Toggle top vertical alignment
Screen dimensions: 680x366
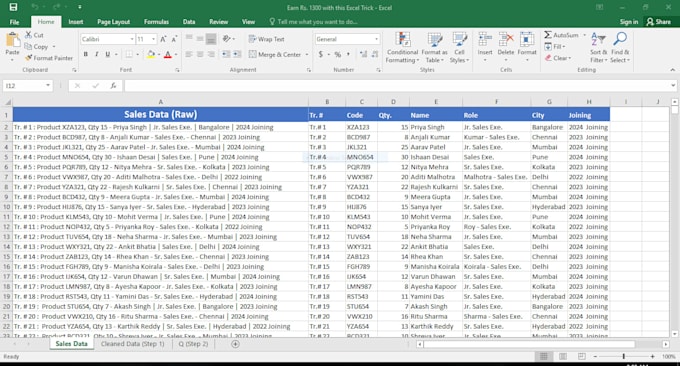tap(189, 39)
